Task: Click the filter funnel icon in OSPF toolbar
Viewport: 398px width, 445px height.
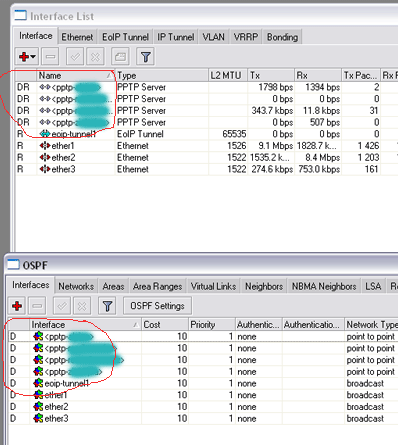Action: tap(107, 305)
